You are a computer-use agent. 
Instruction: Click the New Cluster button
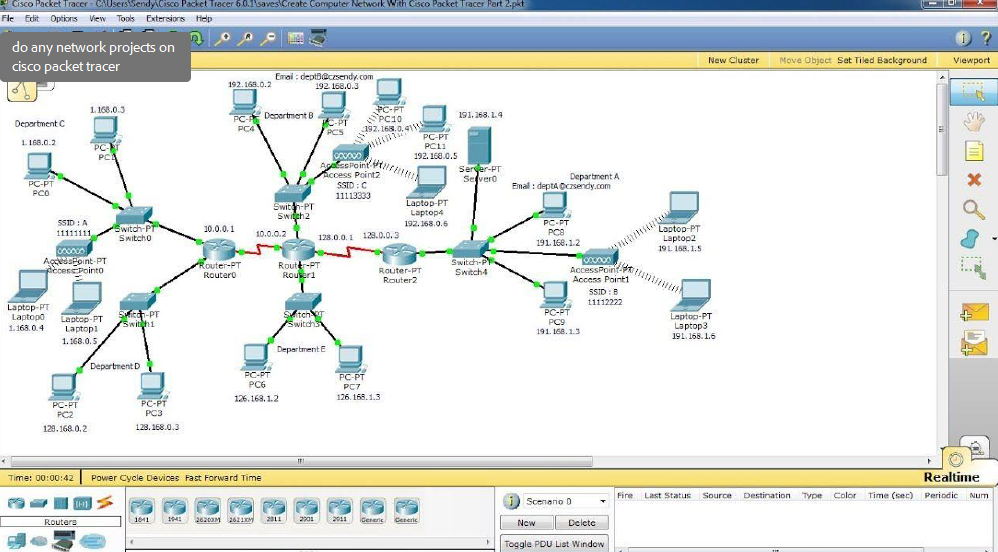[733, 60]
